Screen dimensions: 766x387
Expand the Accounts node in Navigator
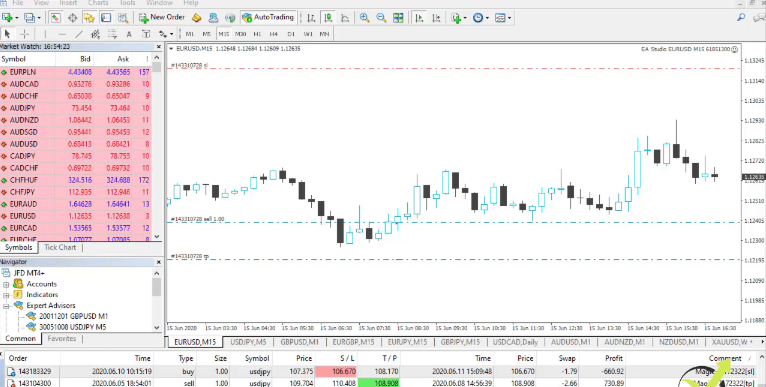click(6, 284)
